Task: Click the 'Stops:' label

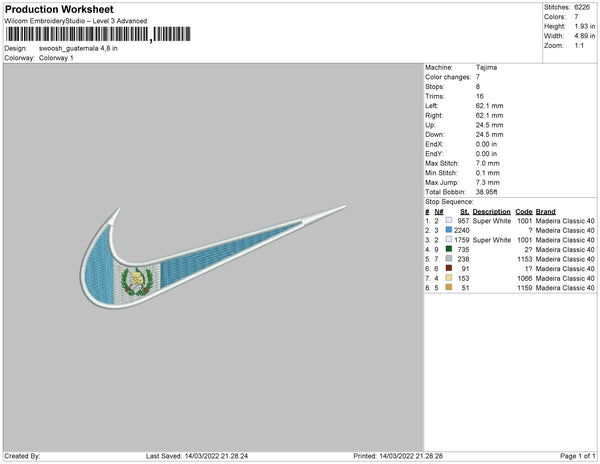Action: click(434, 87)
